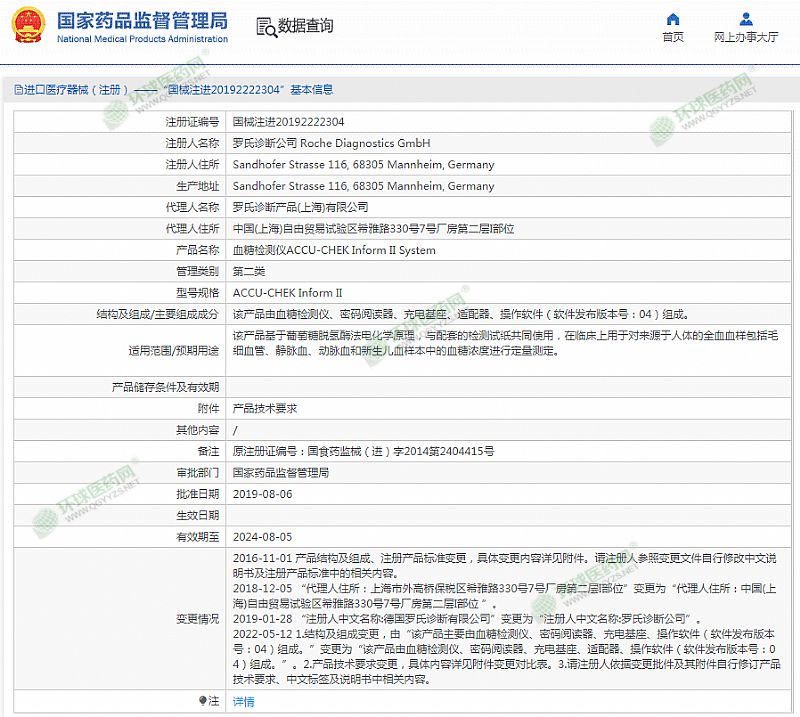
Task: Click the 数据查询 document search icon
Action: pyautogui.click(x=263, y=26)
